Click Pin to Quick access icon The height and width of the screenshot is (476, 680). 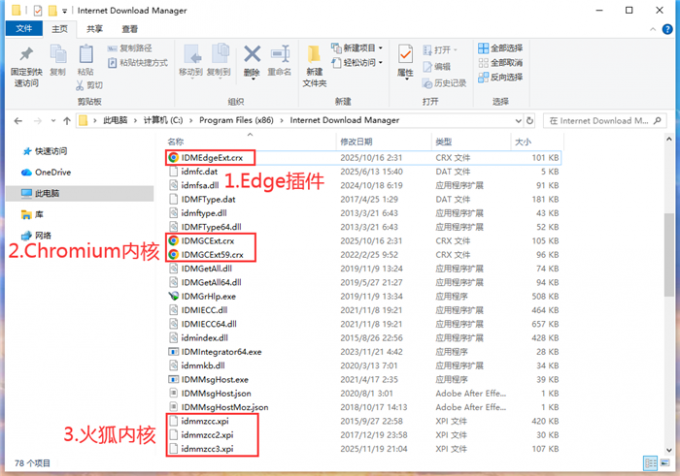(26, 54)
